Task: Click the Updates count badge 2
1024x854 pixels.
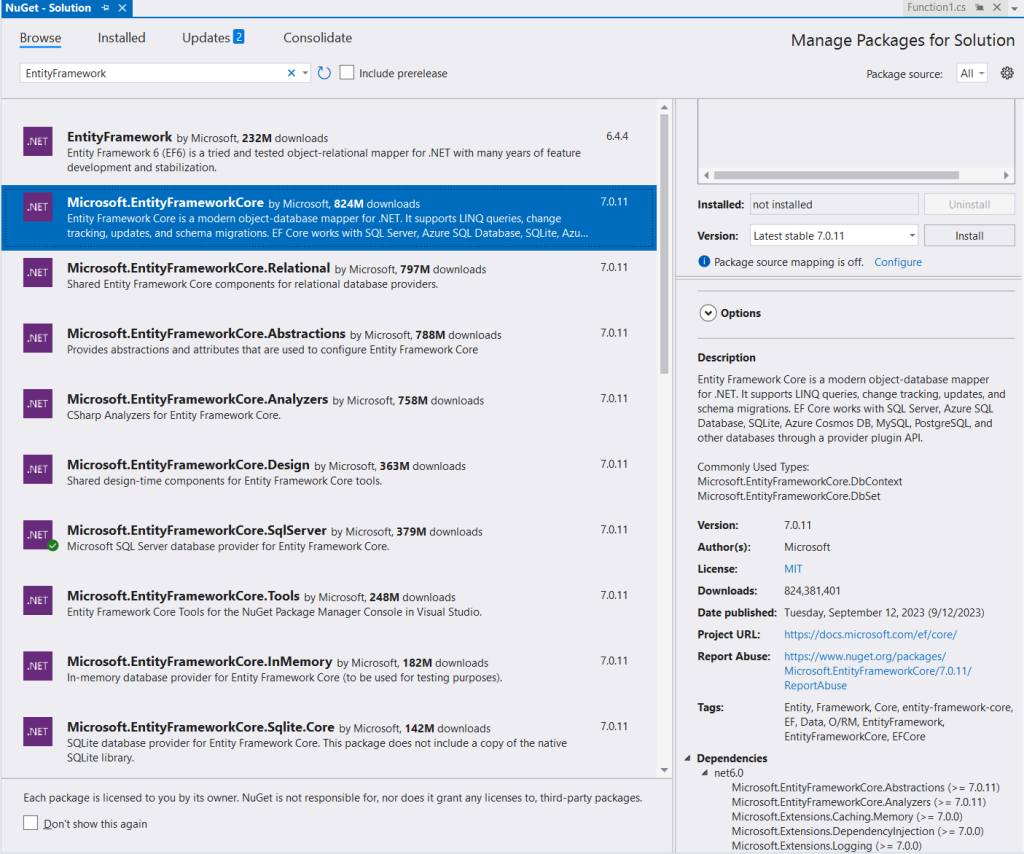Action: (x=239, y=37)
